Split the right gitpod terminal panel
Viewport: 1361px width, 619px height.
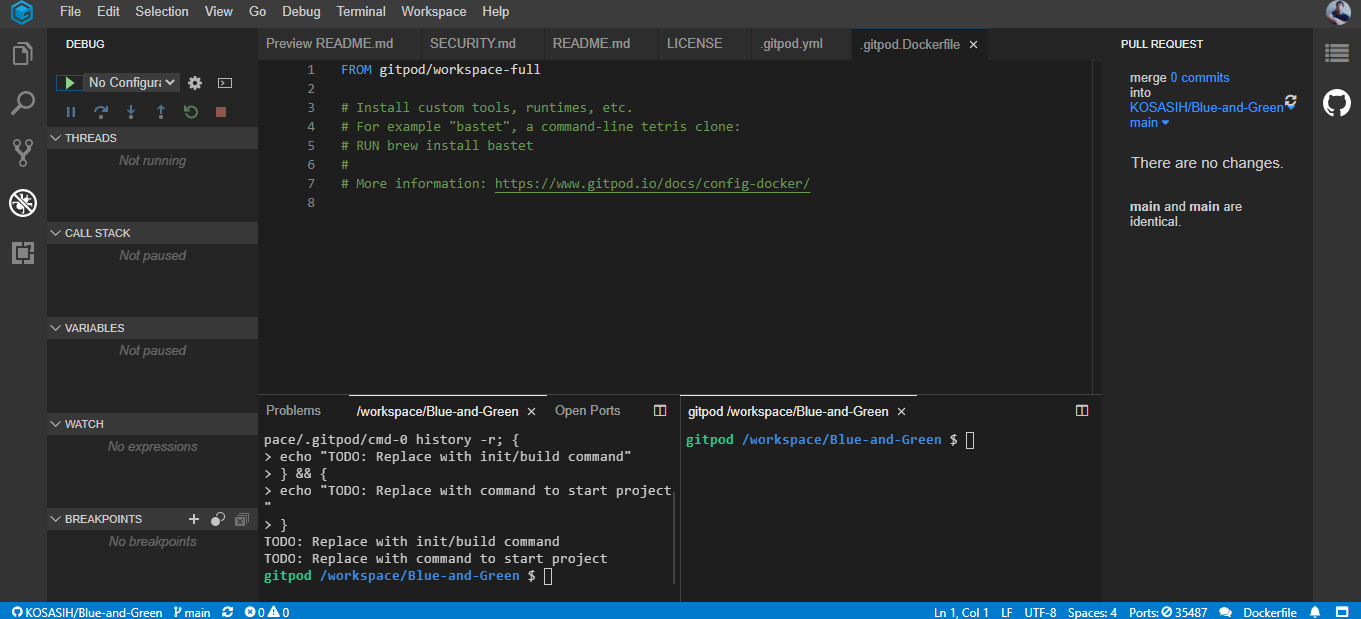click(x=1082, y=411)
